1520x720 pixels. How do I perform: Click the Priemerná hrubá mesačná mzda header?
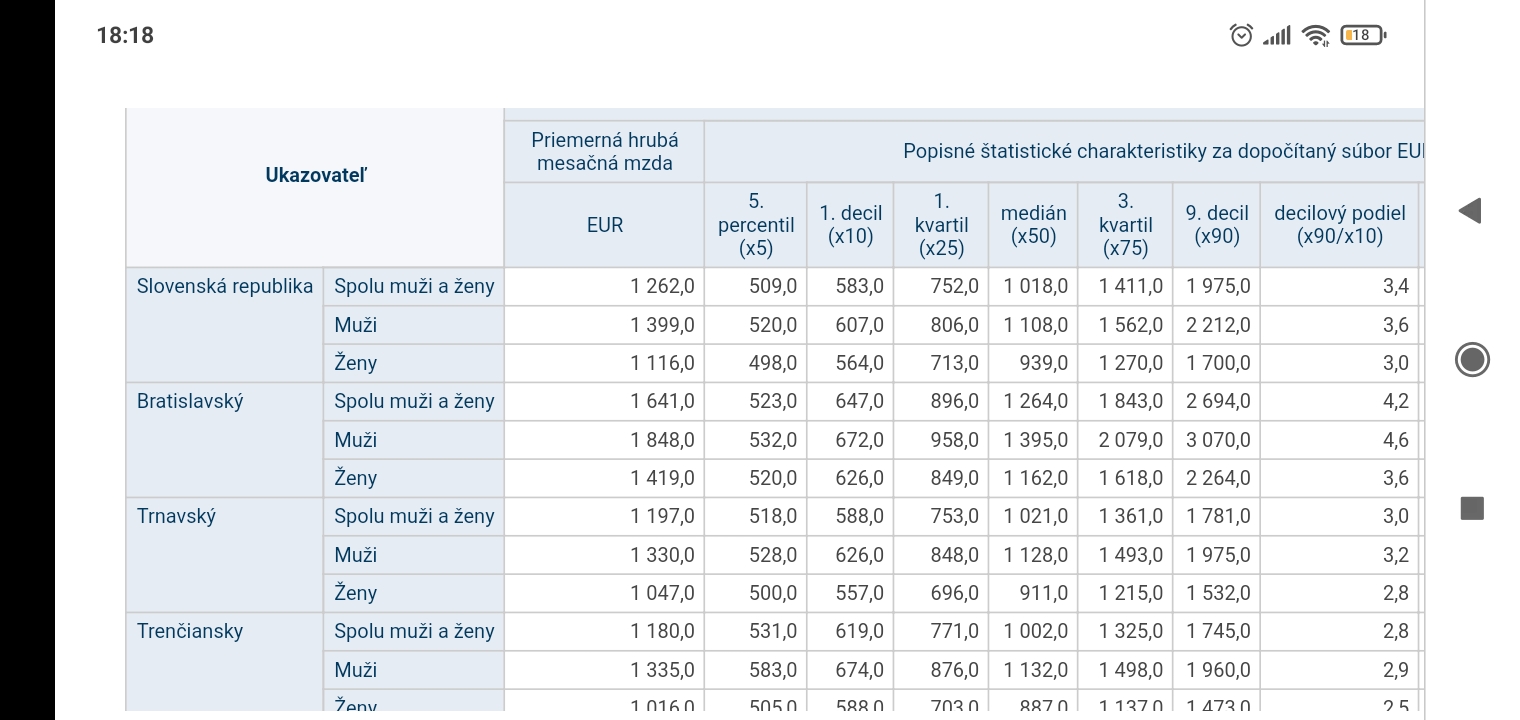coord(604,152)
